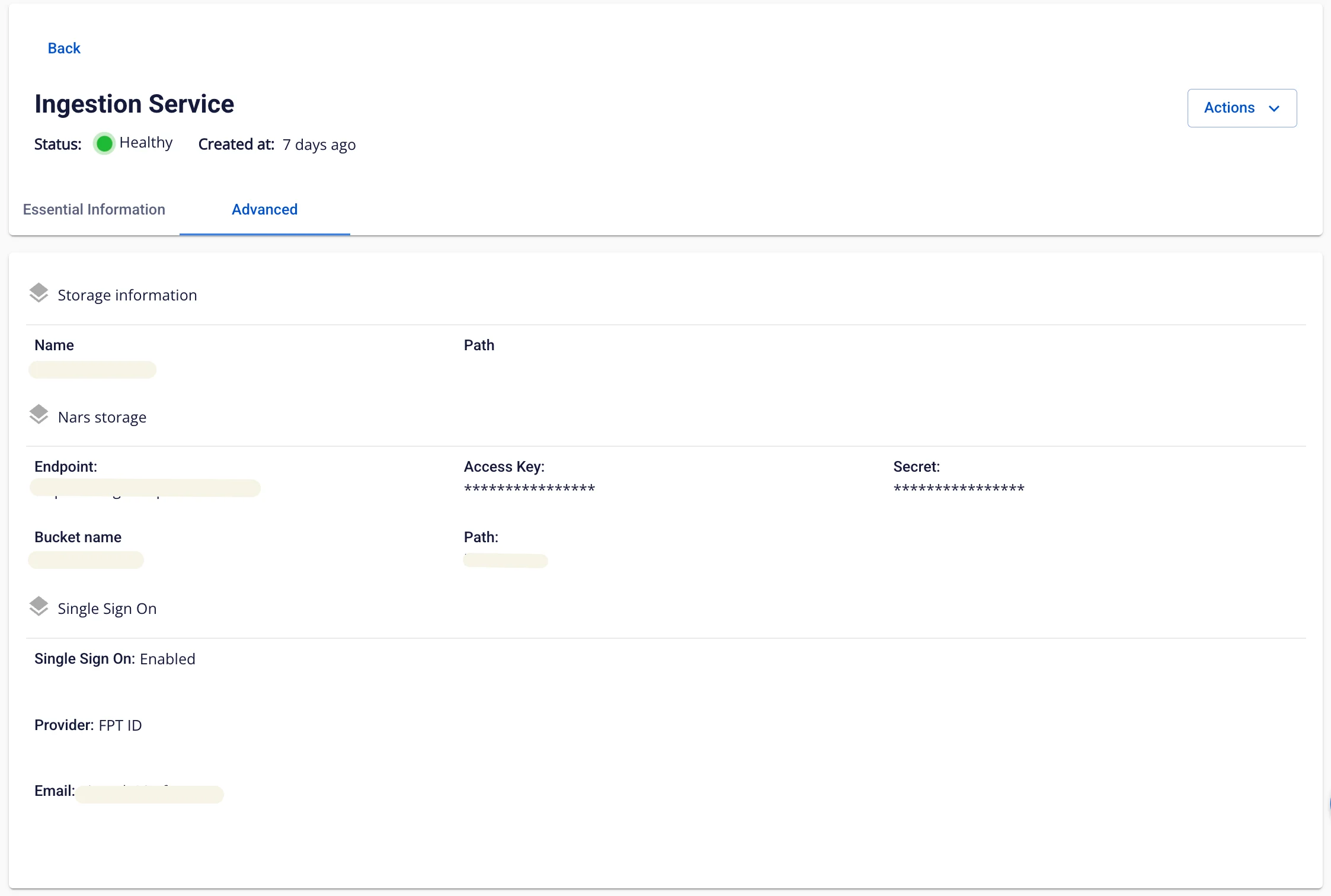Click the redacted Bucket name value

click(86, 560)
